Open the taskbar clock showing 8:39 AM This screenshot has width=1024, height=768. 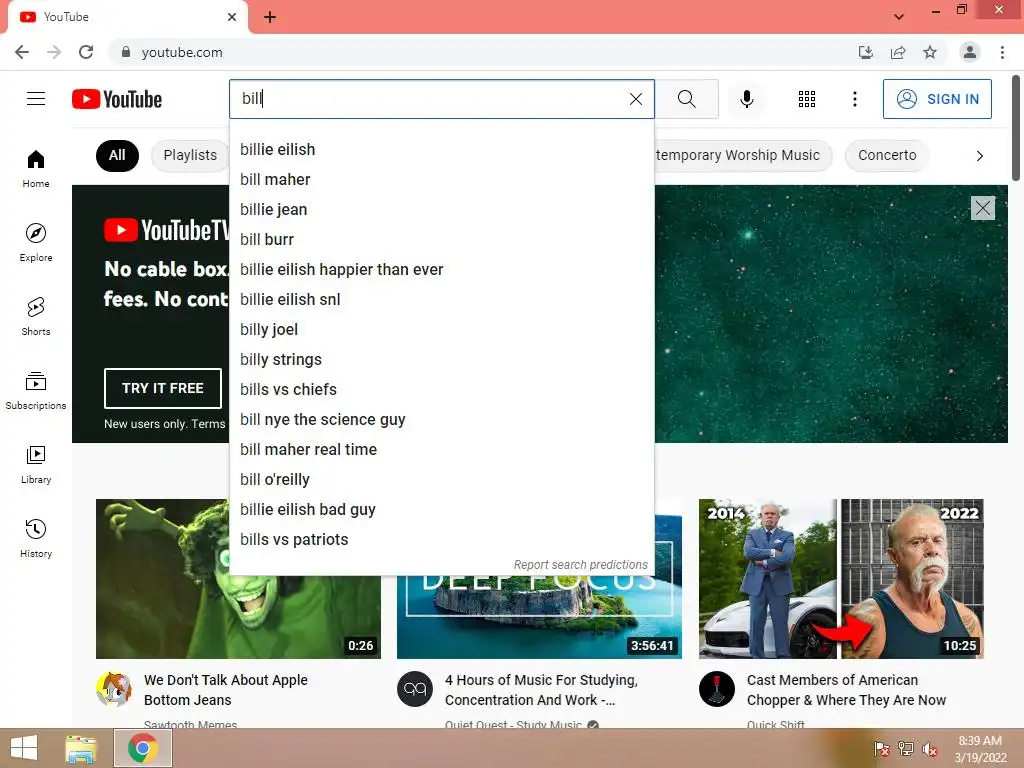pos(980,749)
